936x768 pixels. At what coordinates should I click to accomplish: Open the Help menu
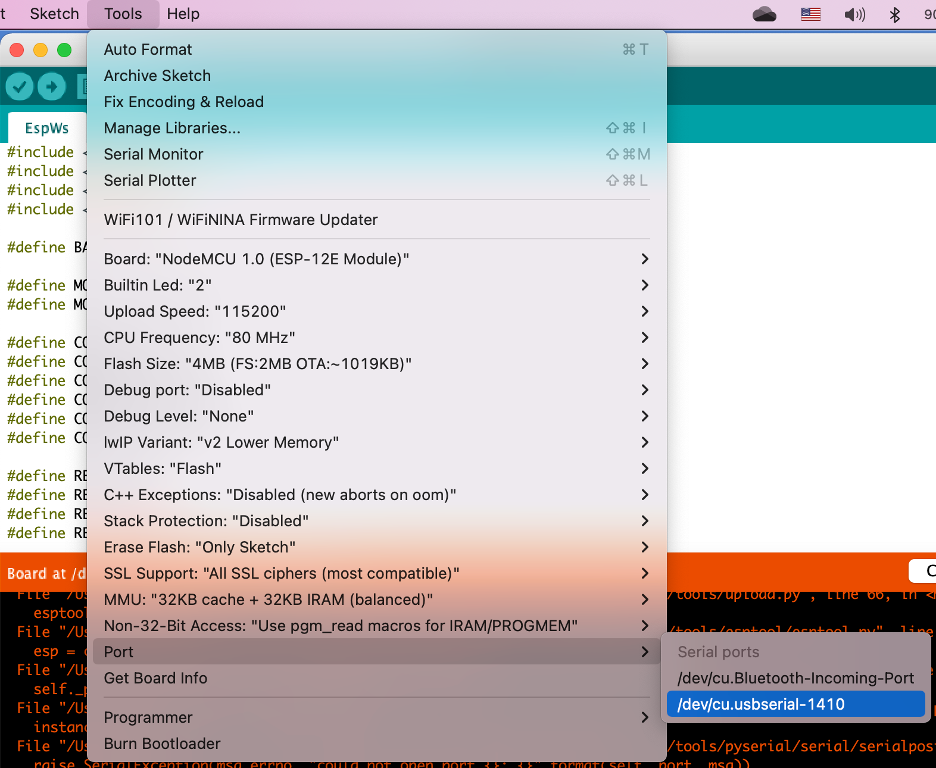[183, 14]
